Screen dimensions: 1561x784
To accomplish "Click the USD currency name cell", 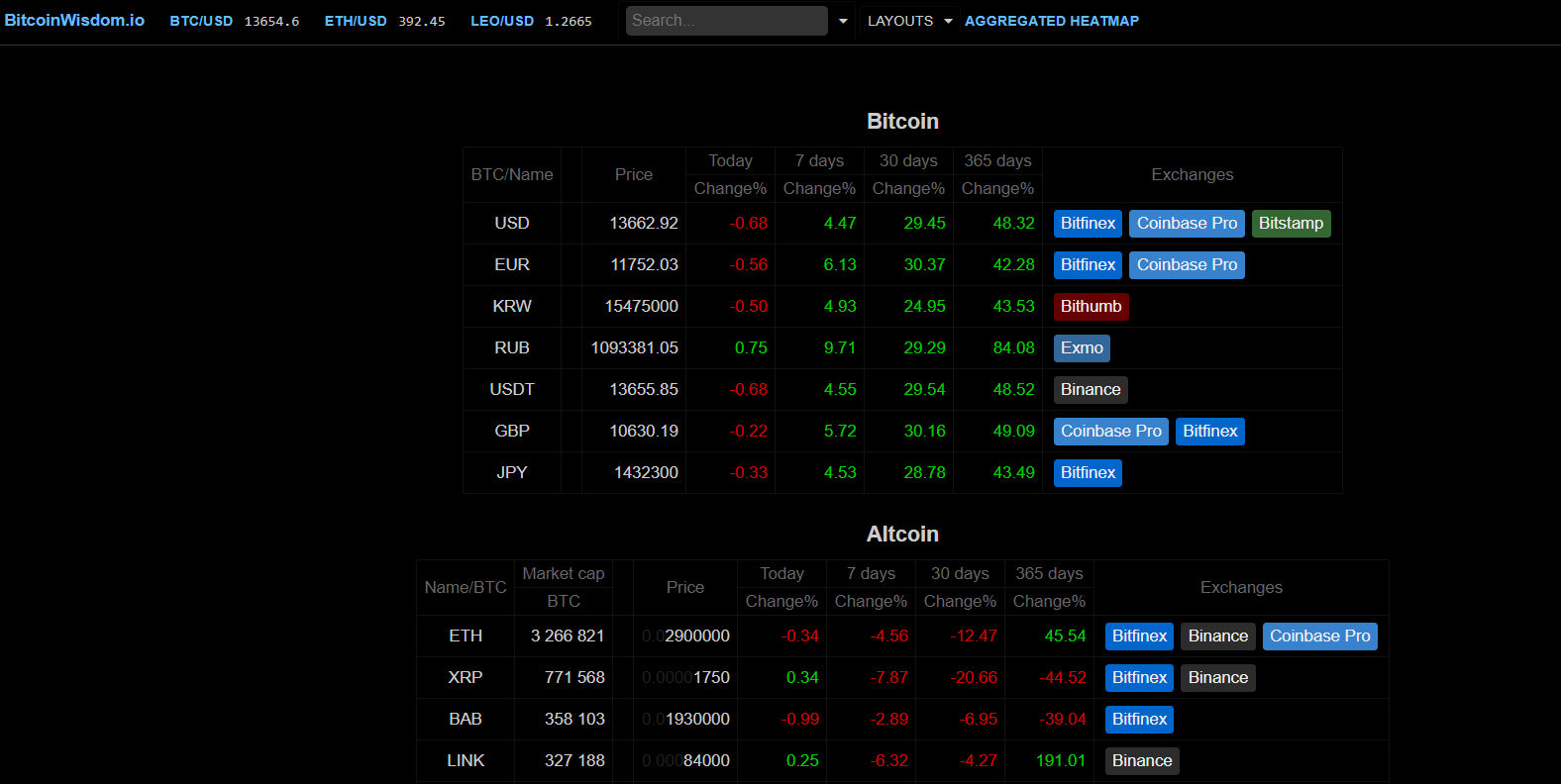I will 512,224.
